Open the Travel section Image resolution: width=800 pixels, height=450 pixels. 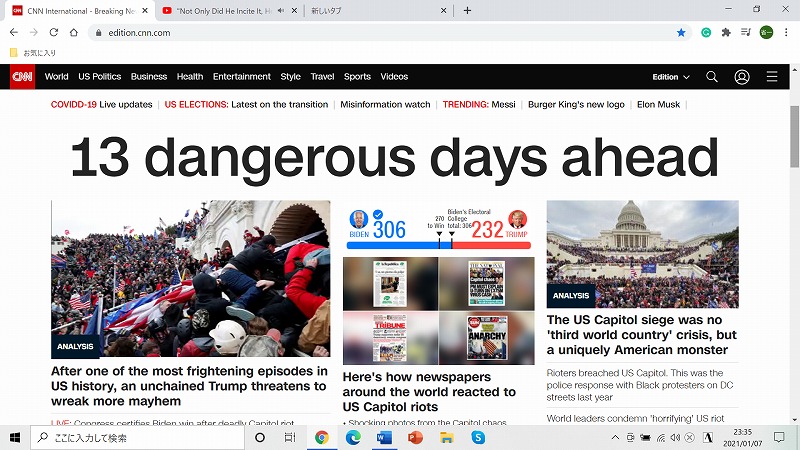322,77
